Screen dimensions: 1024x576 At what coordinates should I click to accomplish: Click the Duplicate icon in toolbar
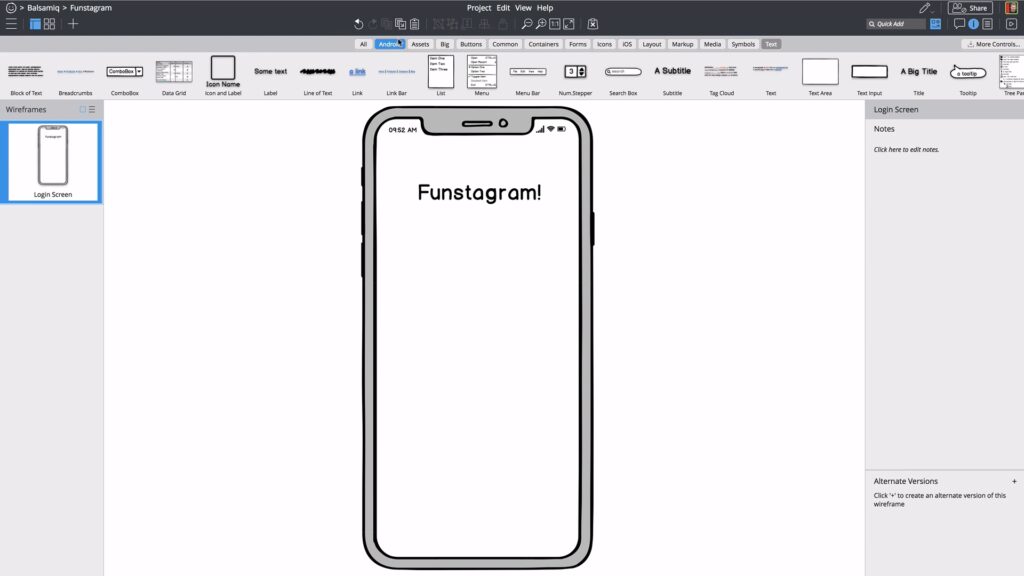400,24
